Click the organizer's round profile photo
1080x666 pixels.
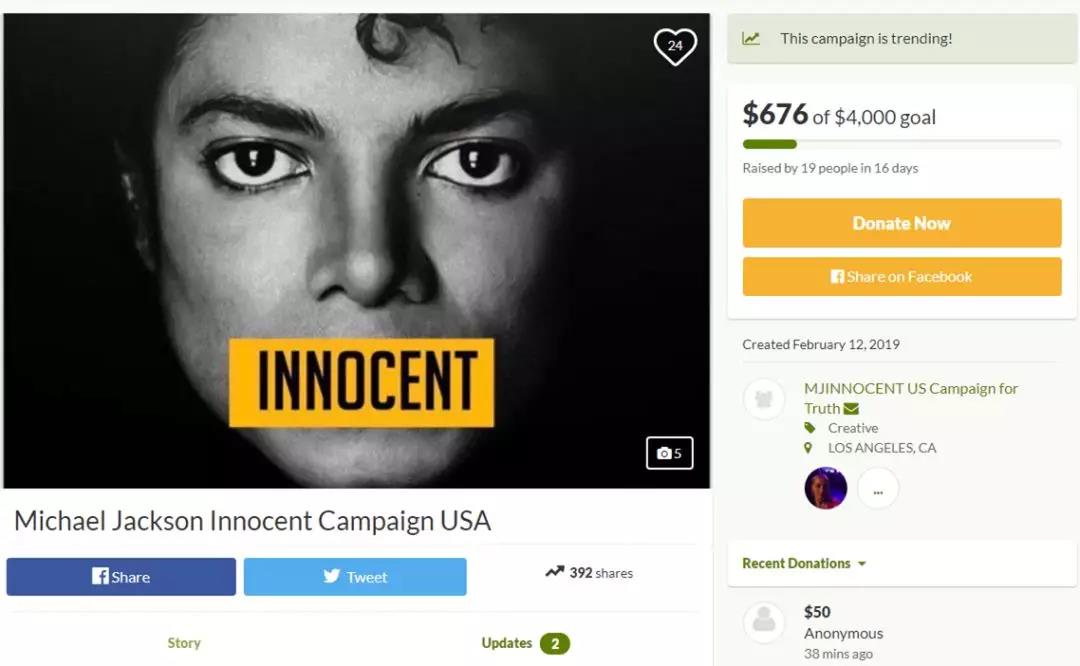click(825, 488)
